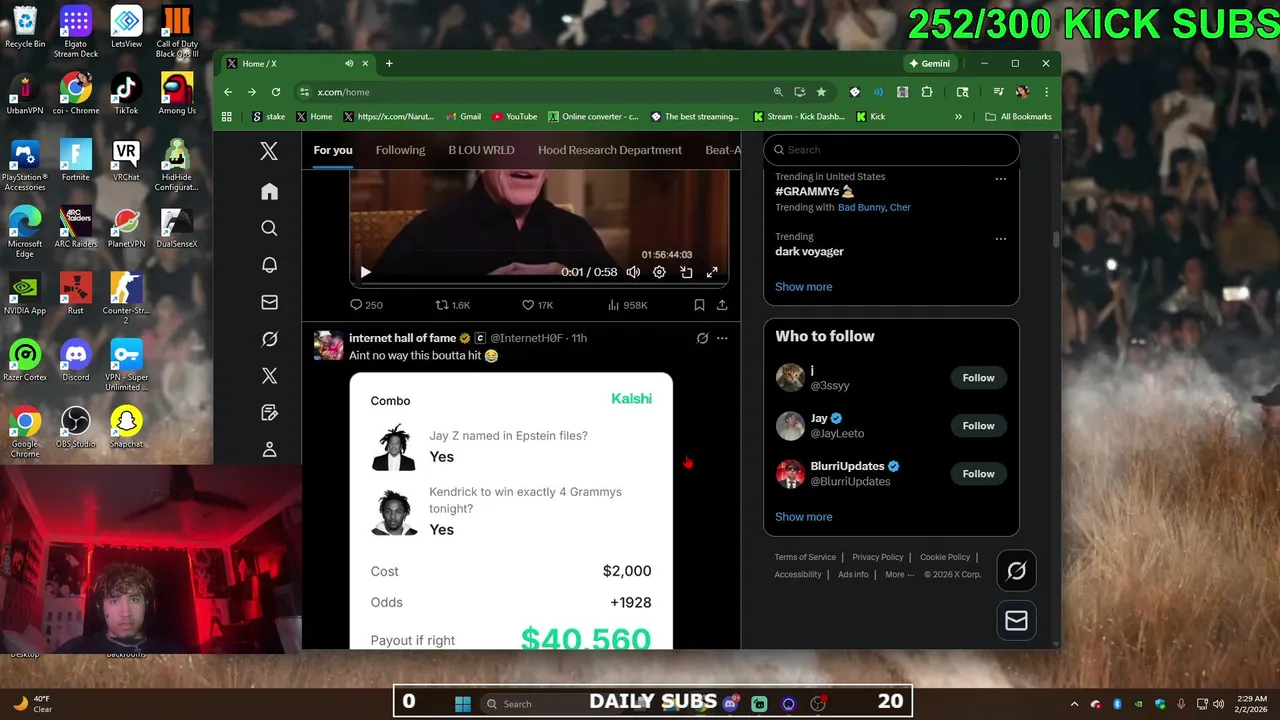Reload the page in Chrome

276,92
